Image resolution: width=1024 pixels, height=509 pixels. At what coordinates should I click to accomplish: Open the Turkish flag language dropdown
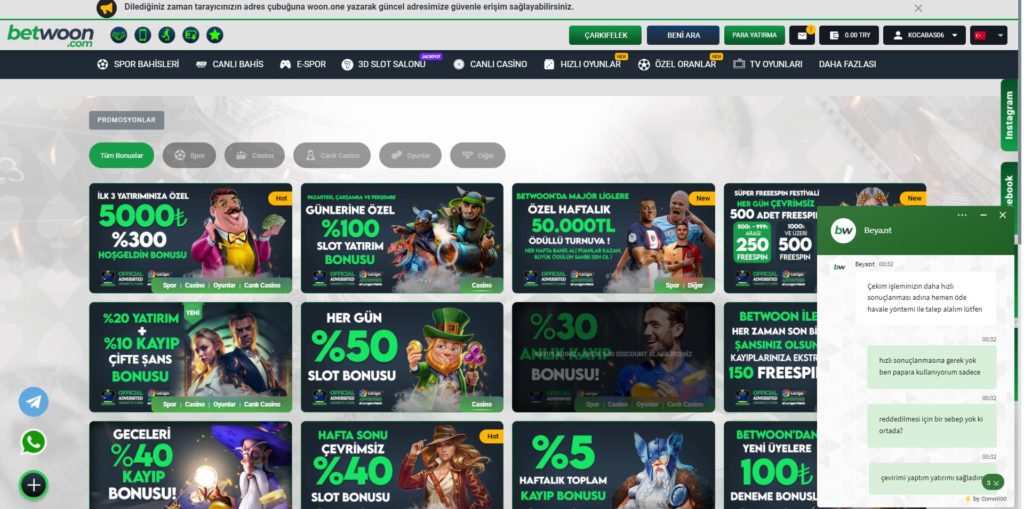coord(989,35)
